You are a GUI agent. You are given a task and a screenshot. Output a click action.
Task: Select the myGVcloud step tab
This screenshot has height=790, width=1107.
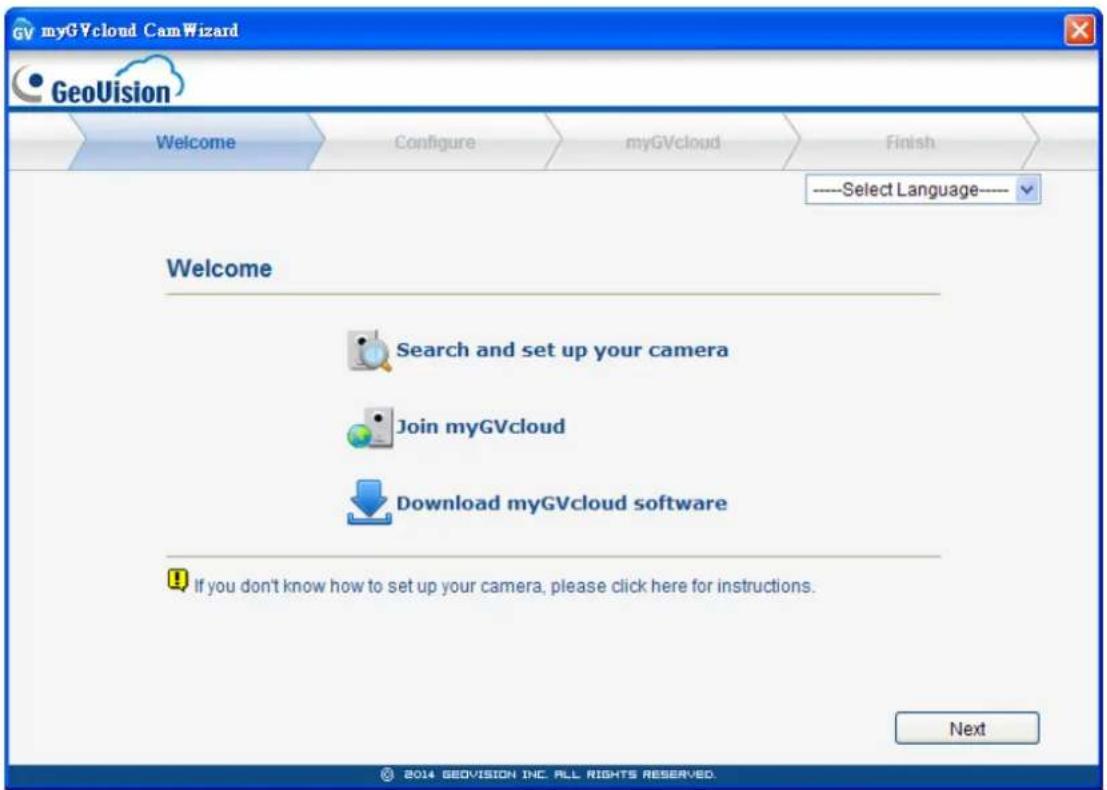pyautogui.click(x=673, y=142)
